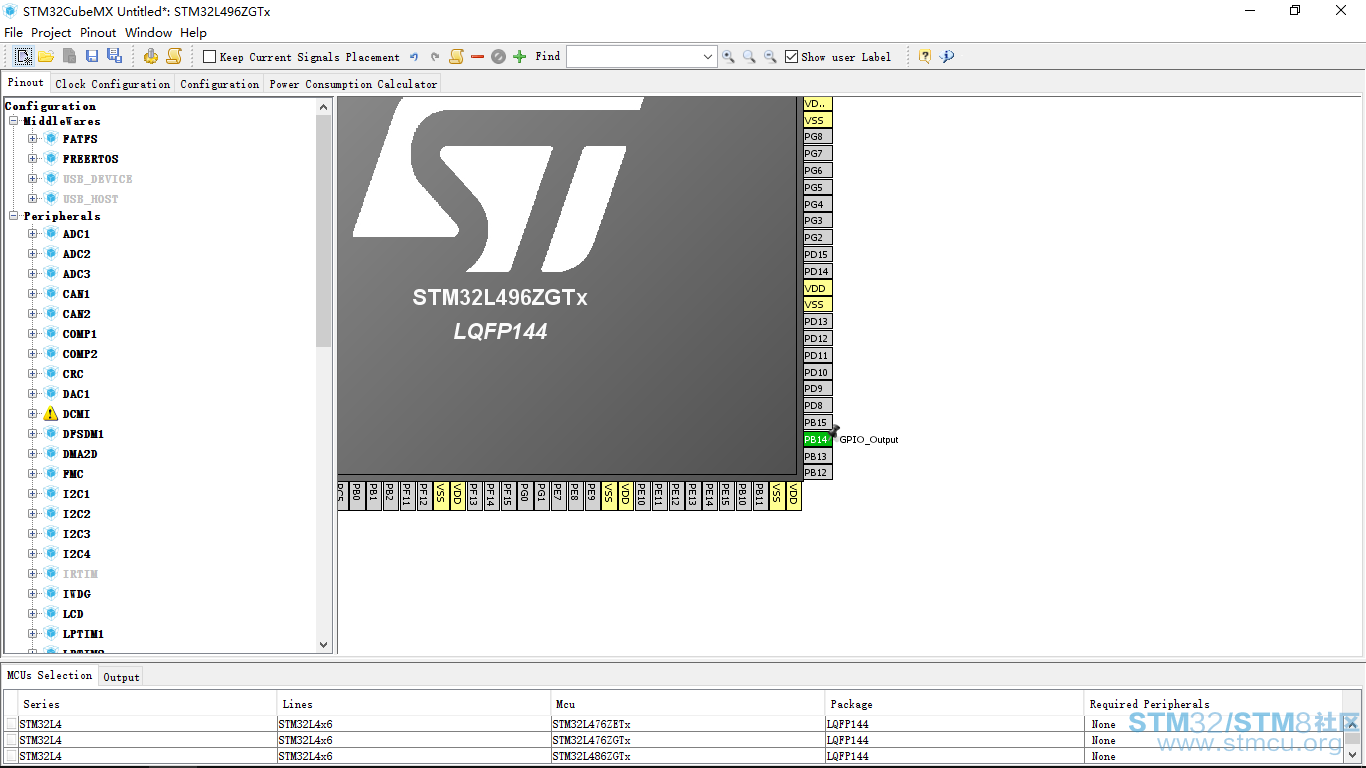Click the I2C1 peripheral cube icon
The width and height of the screenshot is (1366, 768).
point(51,494)
